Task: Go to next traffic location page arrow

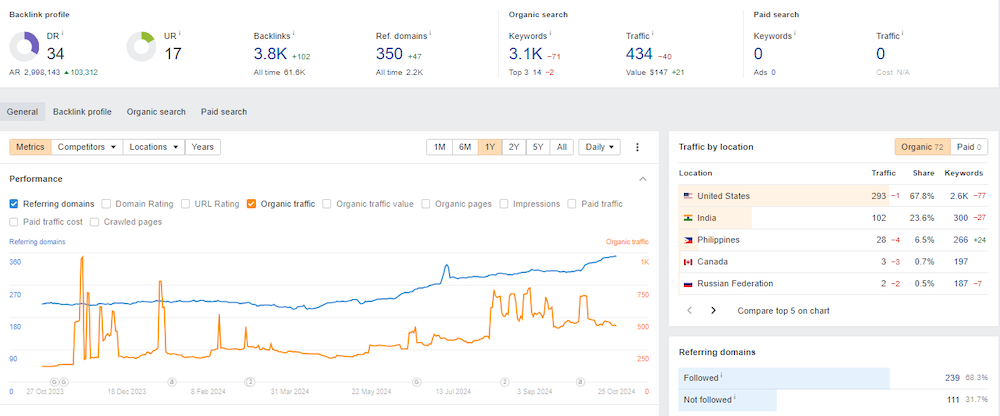Action: tap(713, 311)
